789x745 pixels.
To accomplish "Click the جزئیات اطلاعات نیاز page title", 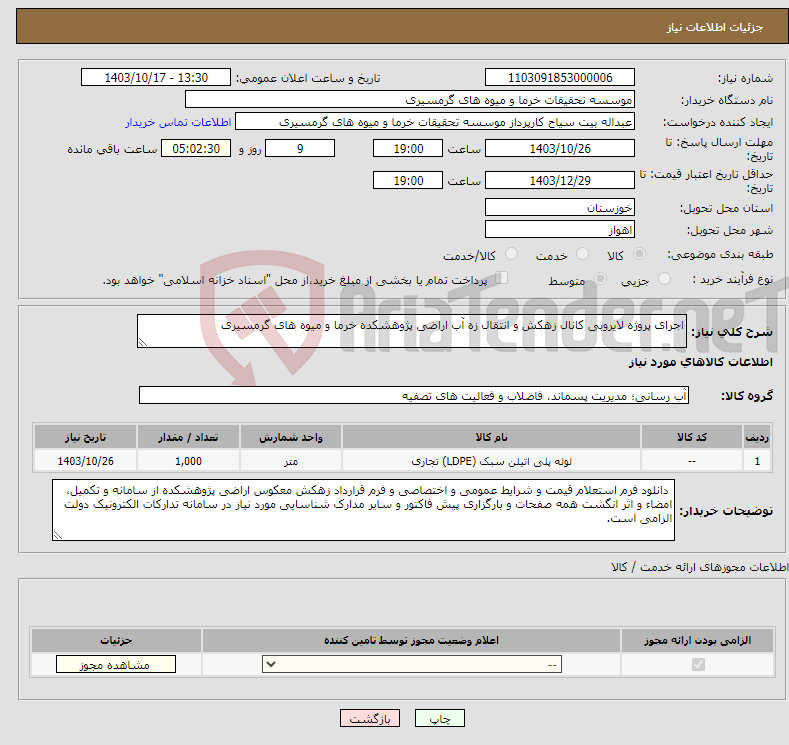I will [715, 27].
